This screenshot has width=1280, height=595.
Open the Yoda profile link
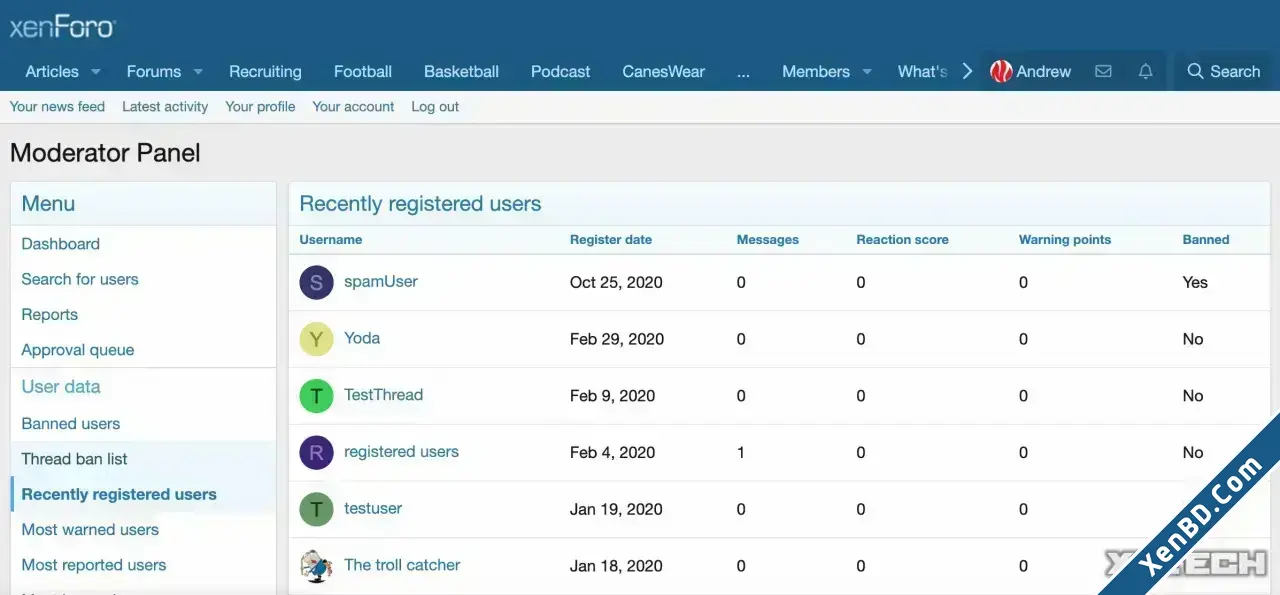coord(362,339)
